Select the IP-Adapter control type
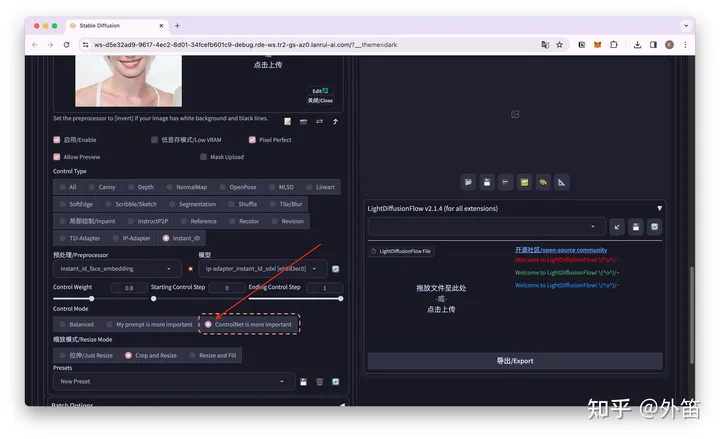Viewport: 720px width, 439px height. 131,238
